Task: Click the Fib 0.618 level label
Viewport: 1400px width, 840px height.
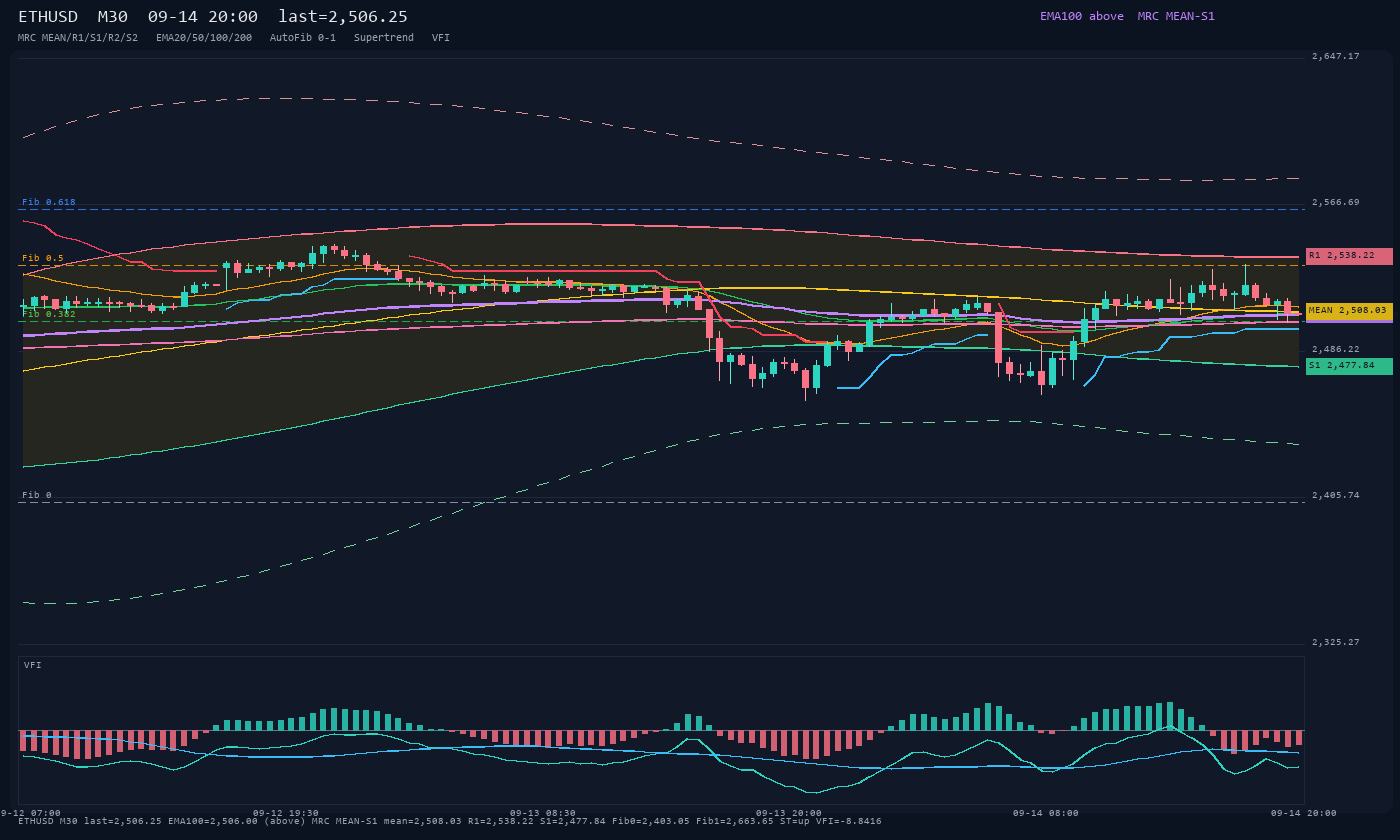Action: point(49,202)
